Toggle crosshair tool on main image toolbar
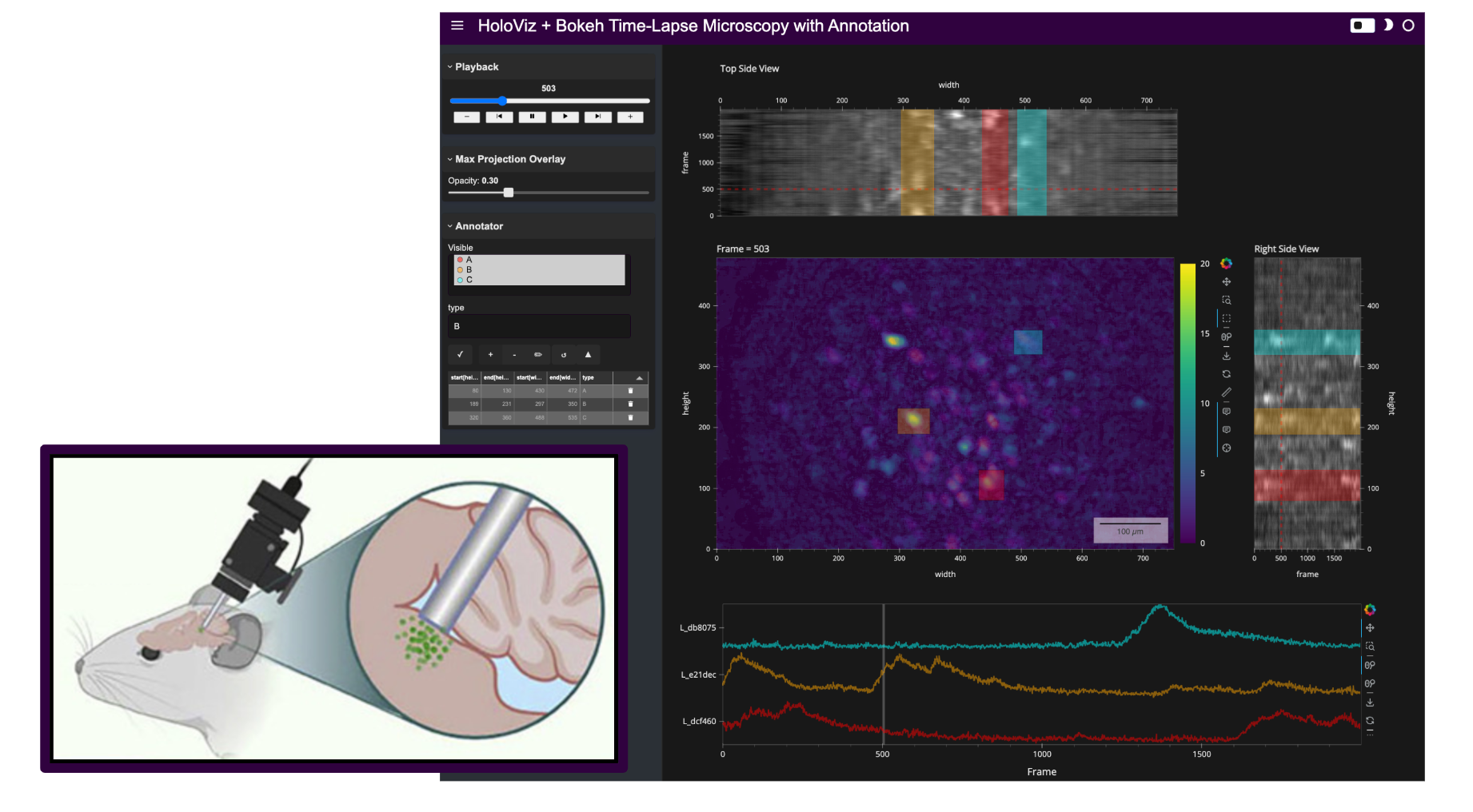 (1226, 448)
